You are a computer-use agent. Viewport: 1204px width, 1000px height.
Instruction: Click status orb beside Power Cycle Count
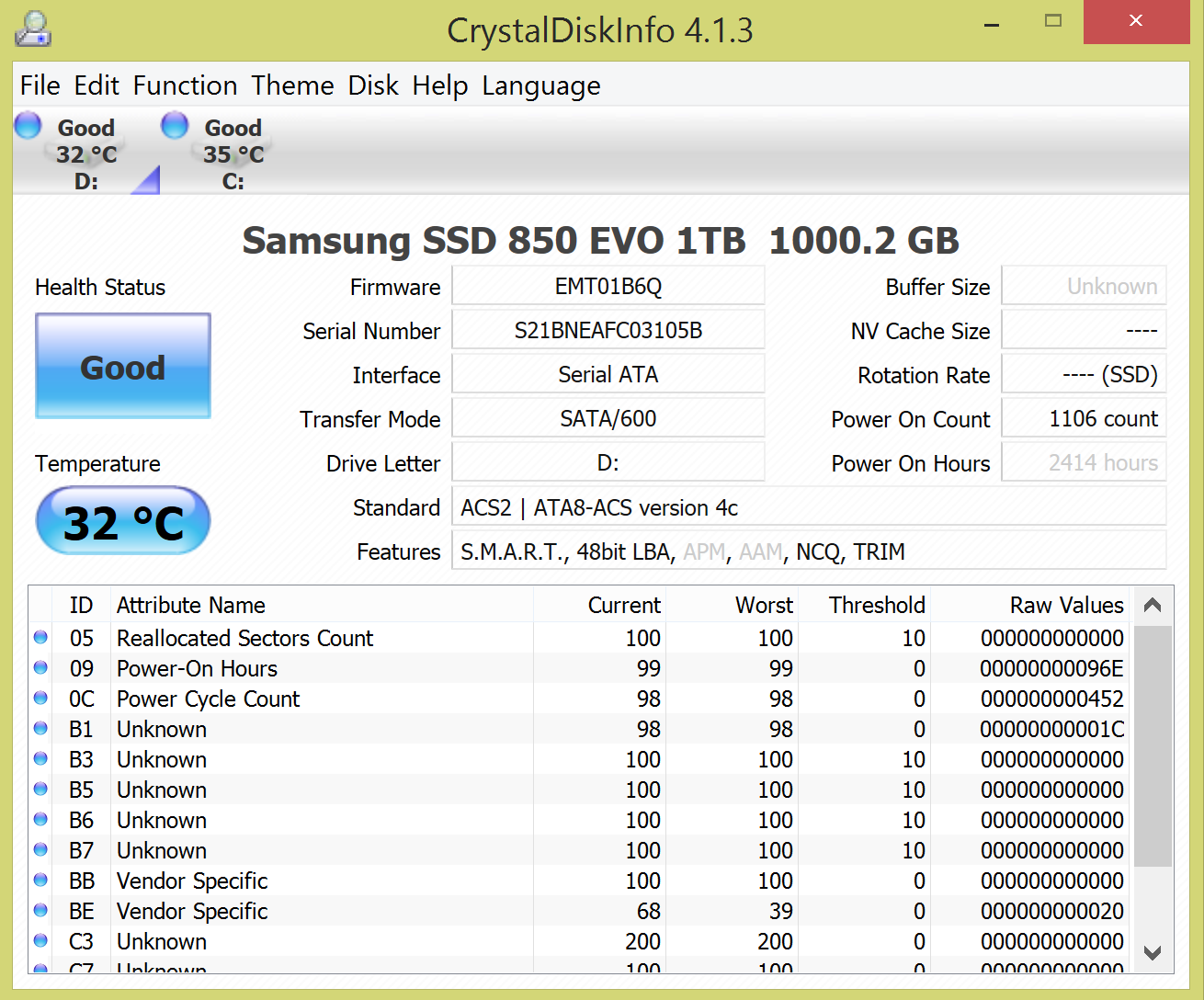click(40, 698)
